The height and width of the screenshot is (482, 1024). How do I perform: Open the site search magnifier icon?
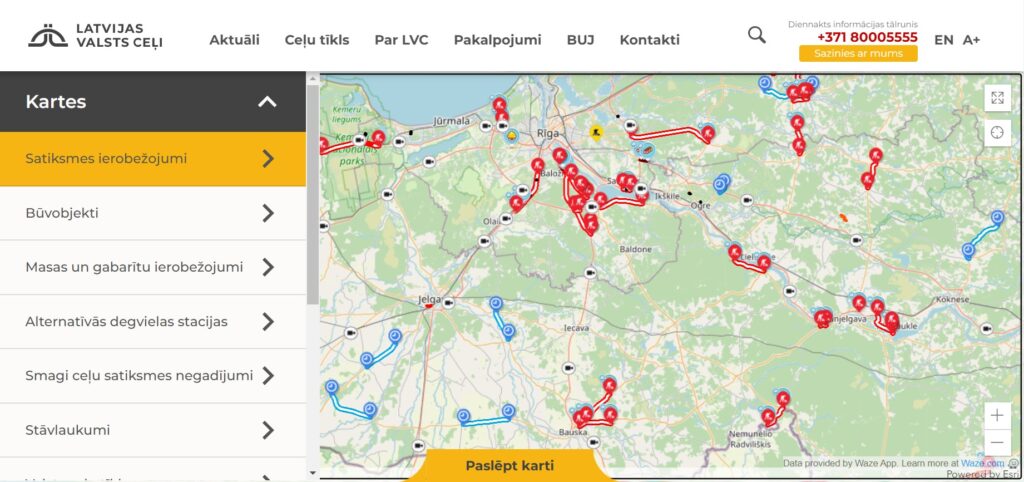(756, 35)
